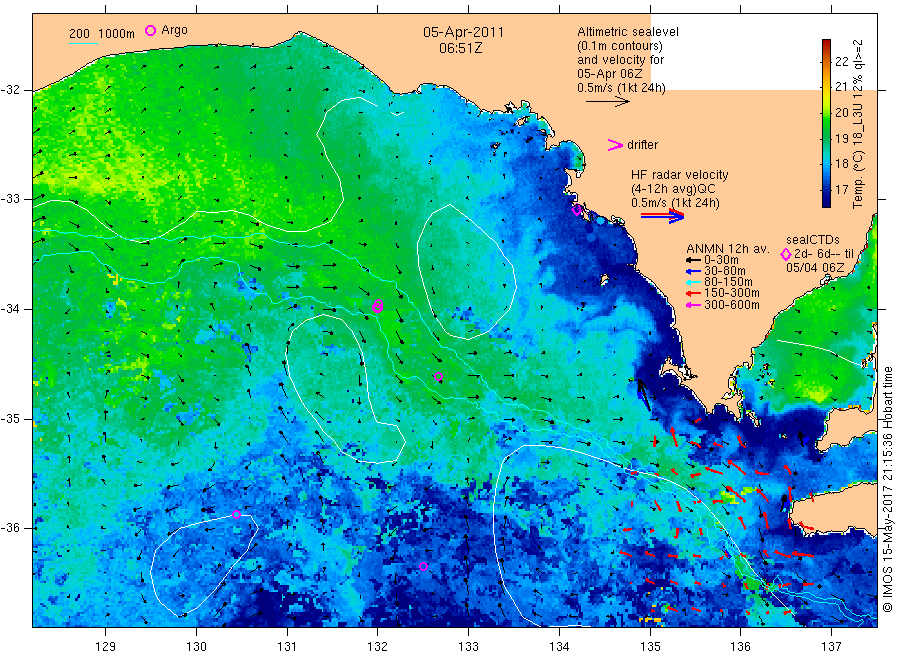
Task: Click the blue 30-80m ANMN arrow
Action: coord(693,271)
